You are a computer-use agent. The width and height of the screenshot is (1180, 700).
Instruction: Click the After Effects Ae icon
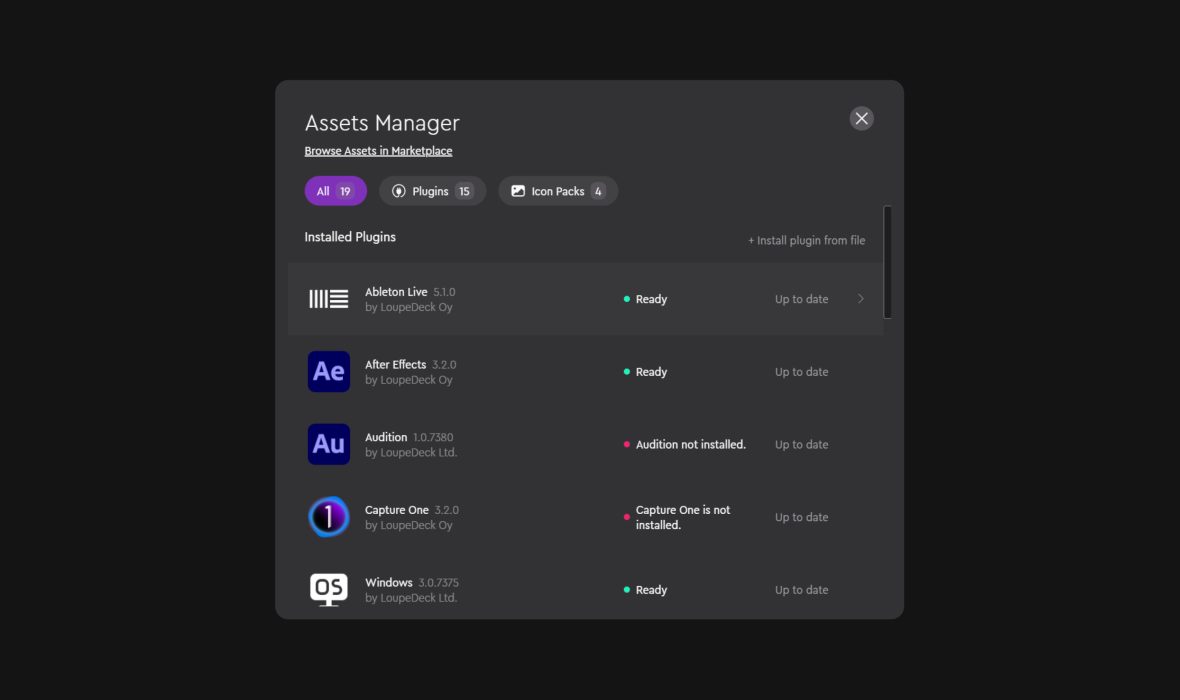point(328,372)
